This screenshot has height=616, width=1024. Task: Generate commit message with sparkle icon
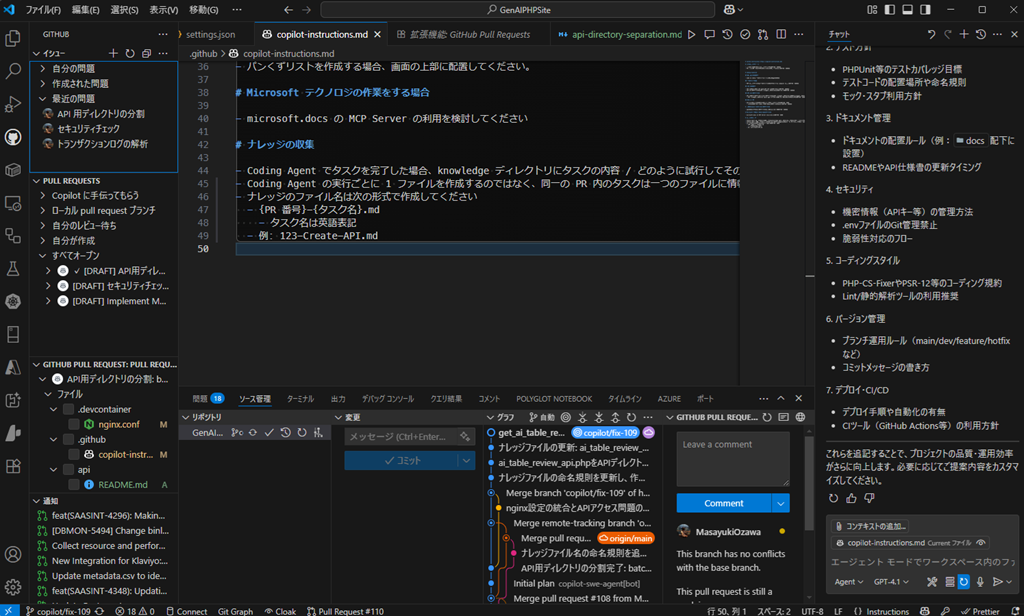(465, 436)
